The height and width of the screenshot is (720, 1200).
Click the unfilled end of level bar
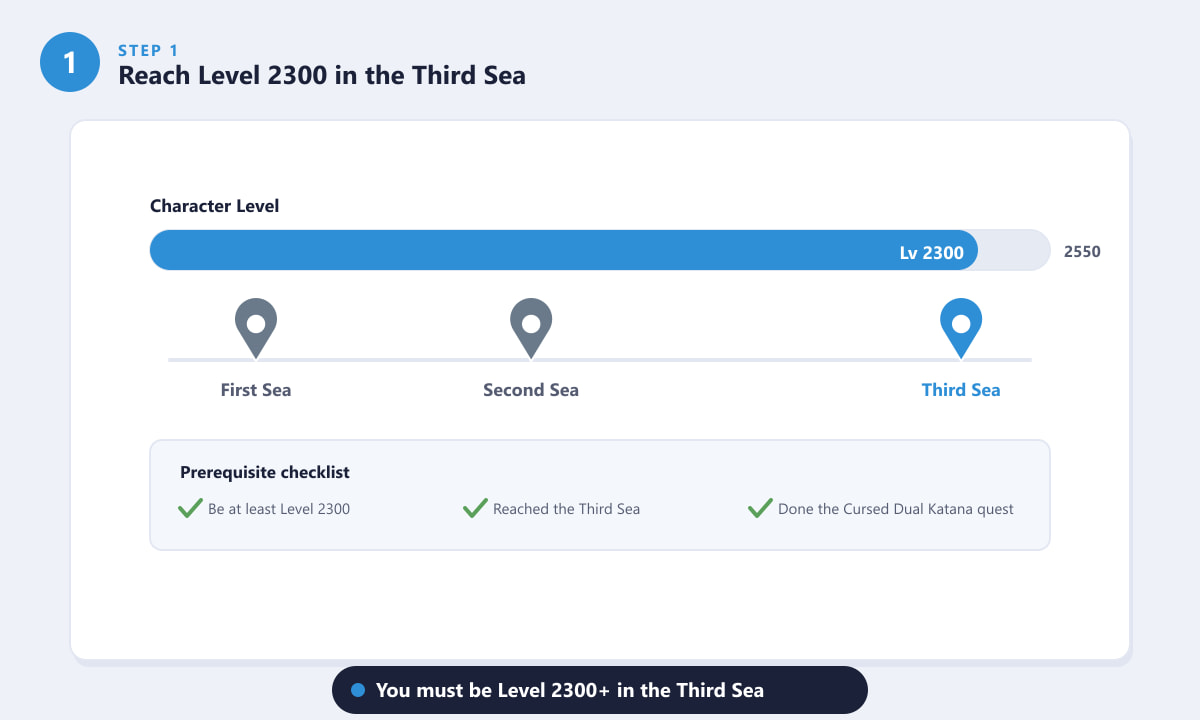[1014, 250]
